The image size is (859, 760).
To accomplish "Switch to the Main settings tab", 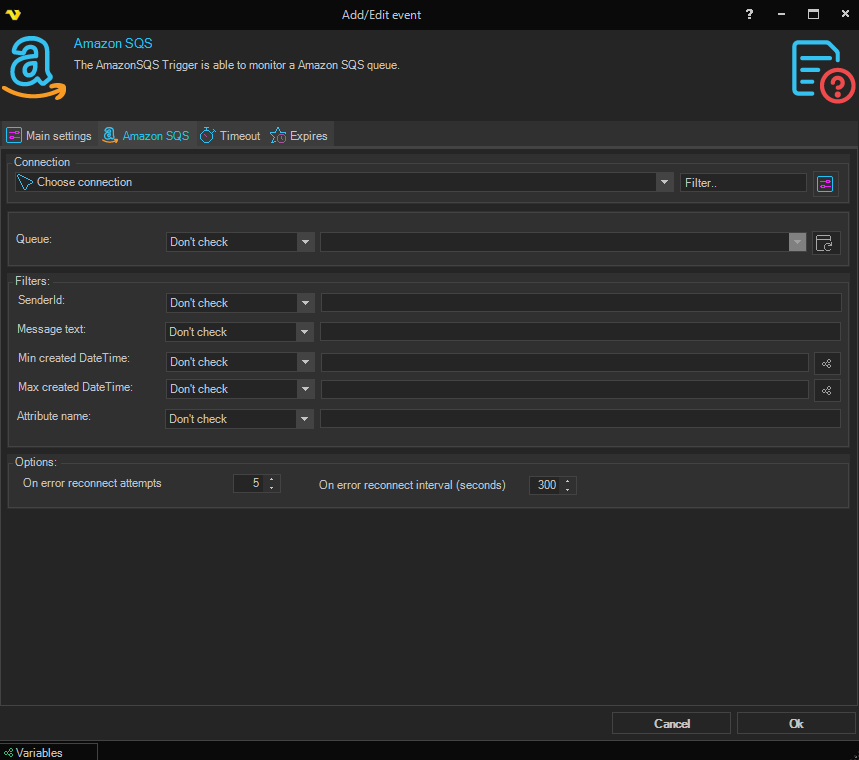I will coord(49,136).
